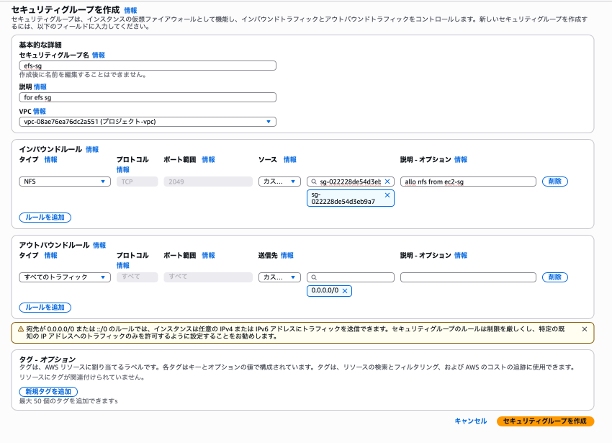Screen dimensions: 612x443
Task: Remove the sg-022228de54d3eb9a7 source chip
Action: tap(387, 195)
